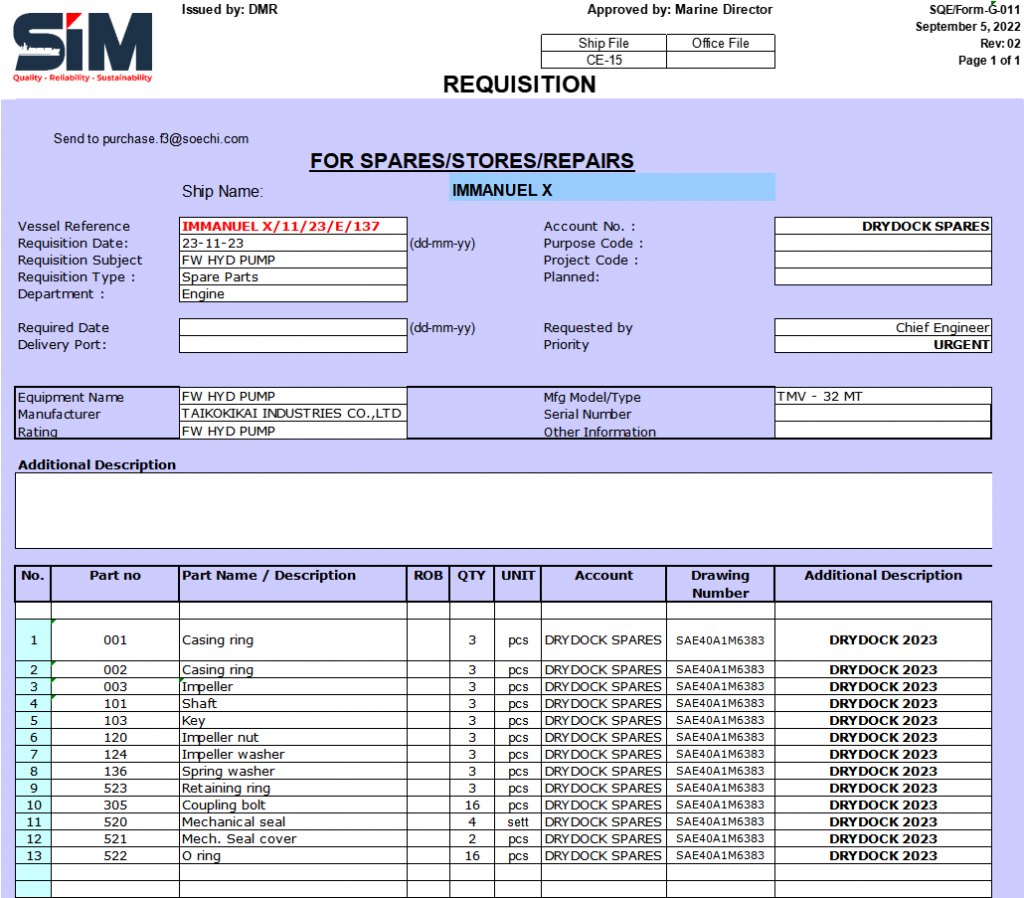Viewport: 1024px width, 898px height.
Task: Click the empty Serial Number field
Action: click(882, 414)
